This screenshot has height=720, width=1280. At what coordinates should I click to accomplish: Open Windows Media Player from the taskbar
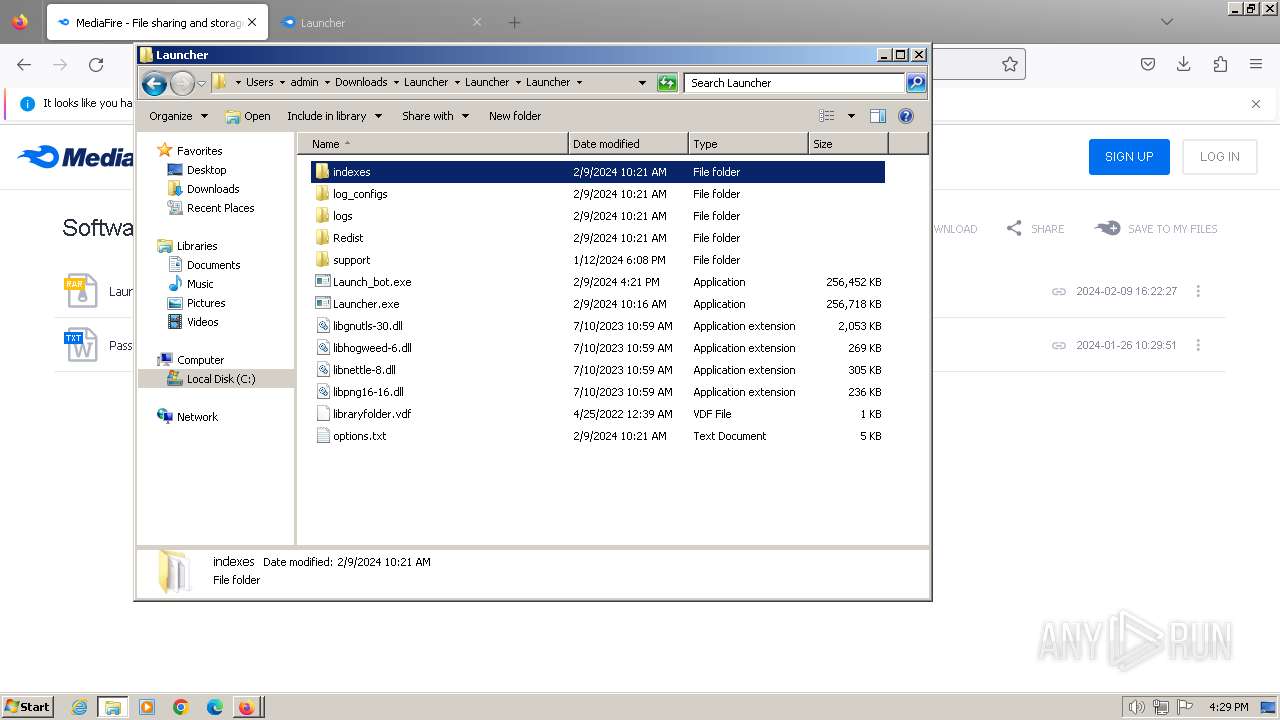point(147,707)
